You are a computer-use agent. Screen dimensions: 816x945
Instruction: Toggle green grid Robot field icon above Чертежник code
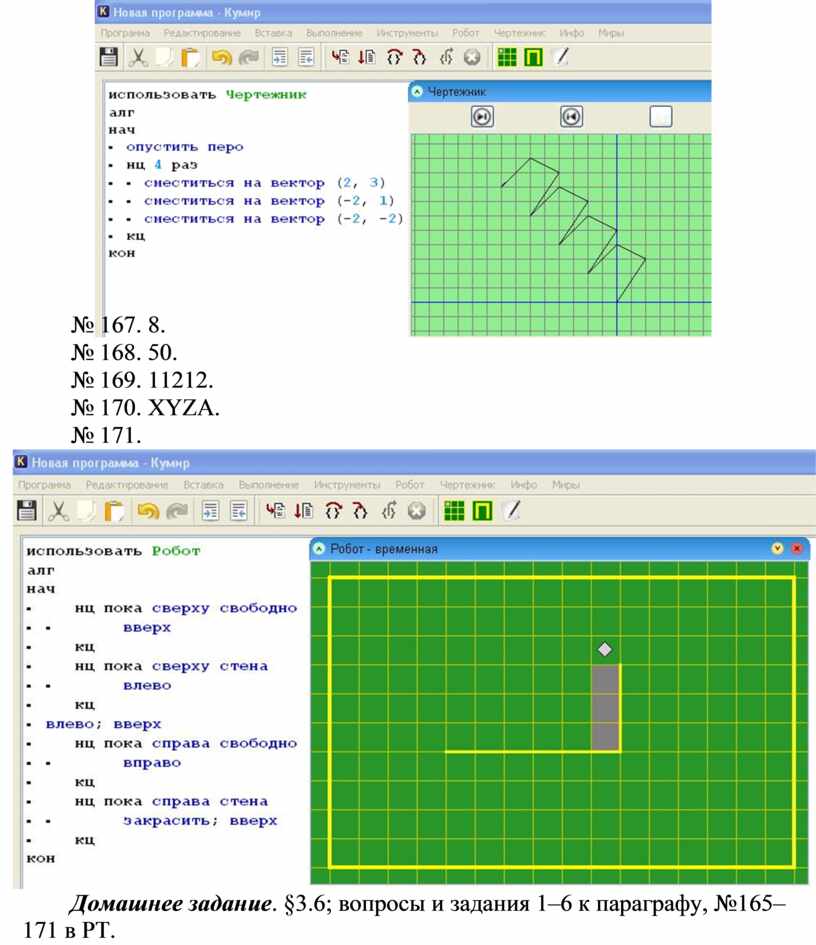coord(507,58)
